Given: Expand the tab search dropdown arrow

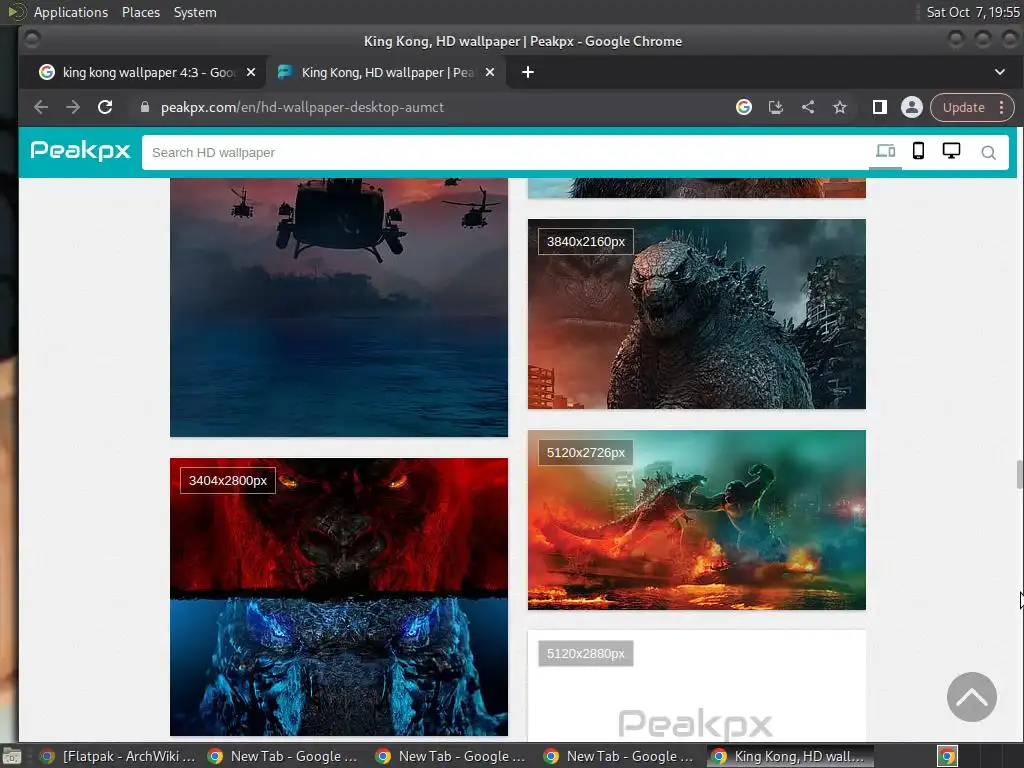Looking at the screenshot, I should tap(999, 72).
